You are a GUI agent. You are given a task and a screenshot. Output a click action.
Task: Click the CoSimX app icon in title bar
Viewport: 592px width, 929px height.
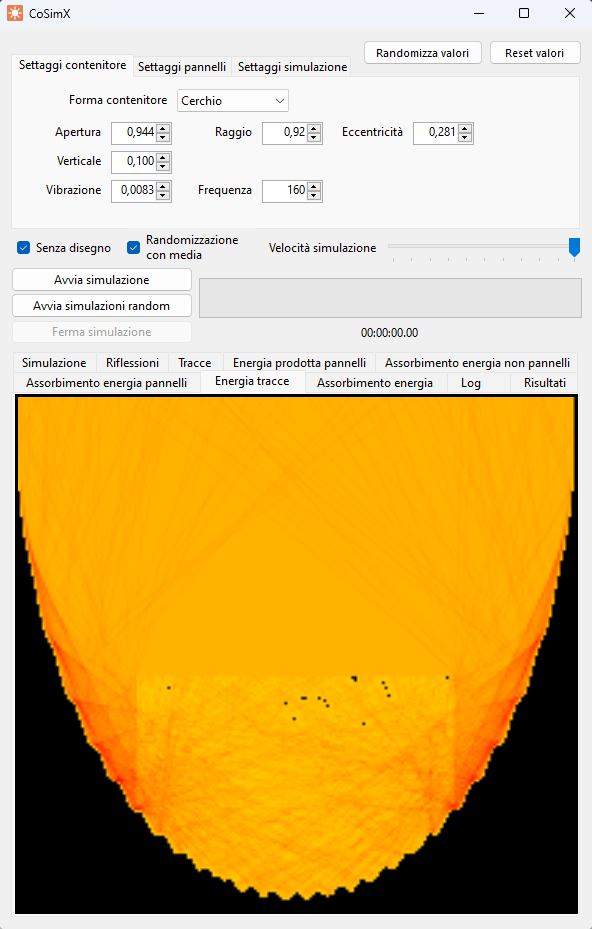(x=15, y=13)
